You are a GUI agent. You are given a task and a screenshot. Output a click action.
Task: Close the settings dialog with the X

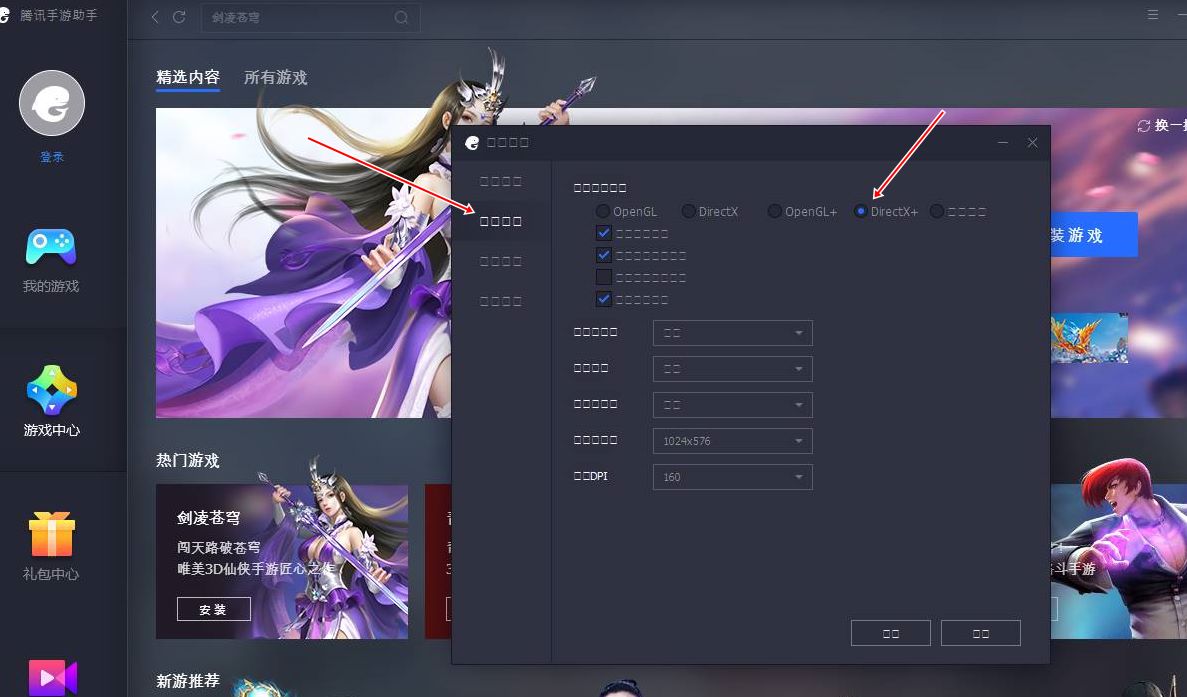pos(1032,142)
